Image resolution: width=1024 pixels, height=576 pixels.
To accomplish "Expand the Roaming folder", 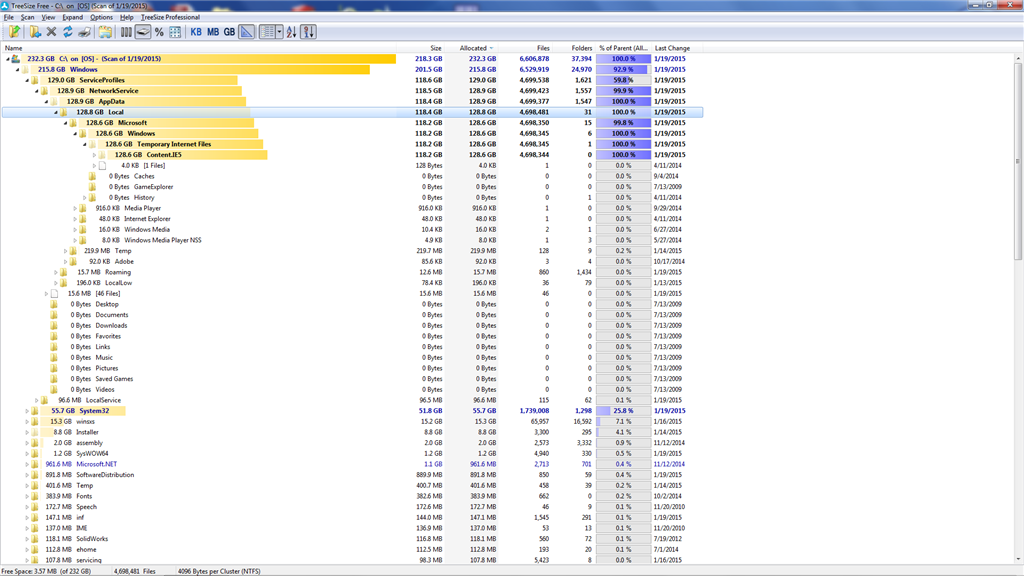I will click(x=56, y=272).
